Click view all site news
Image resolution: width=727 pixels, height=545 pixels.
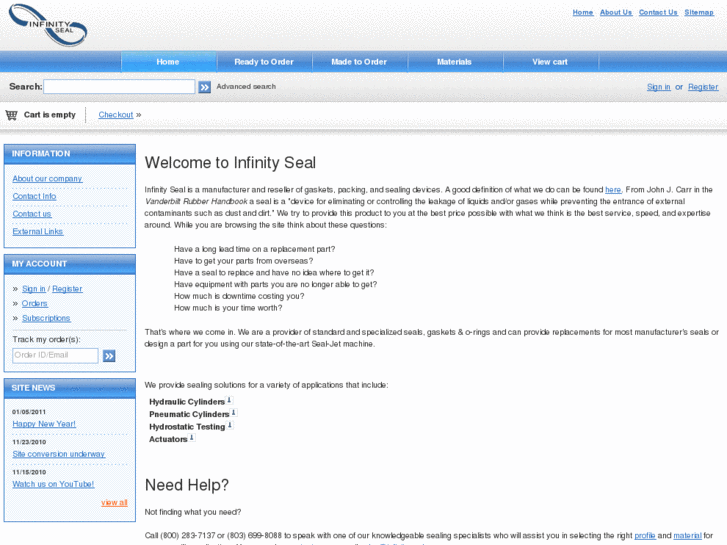coord(114,502)
